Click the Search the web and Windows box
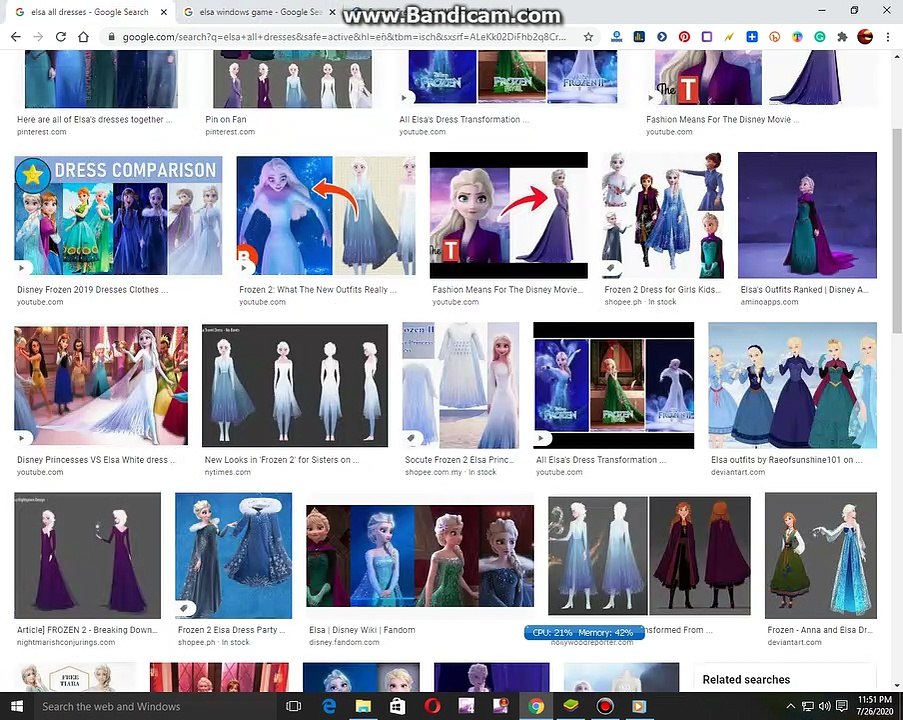903x720 pixels. coord(155,706)
